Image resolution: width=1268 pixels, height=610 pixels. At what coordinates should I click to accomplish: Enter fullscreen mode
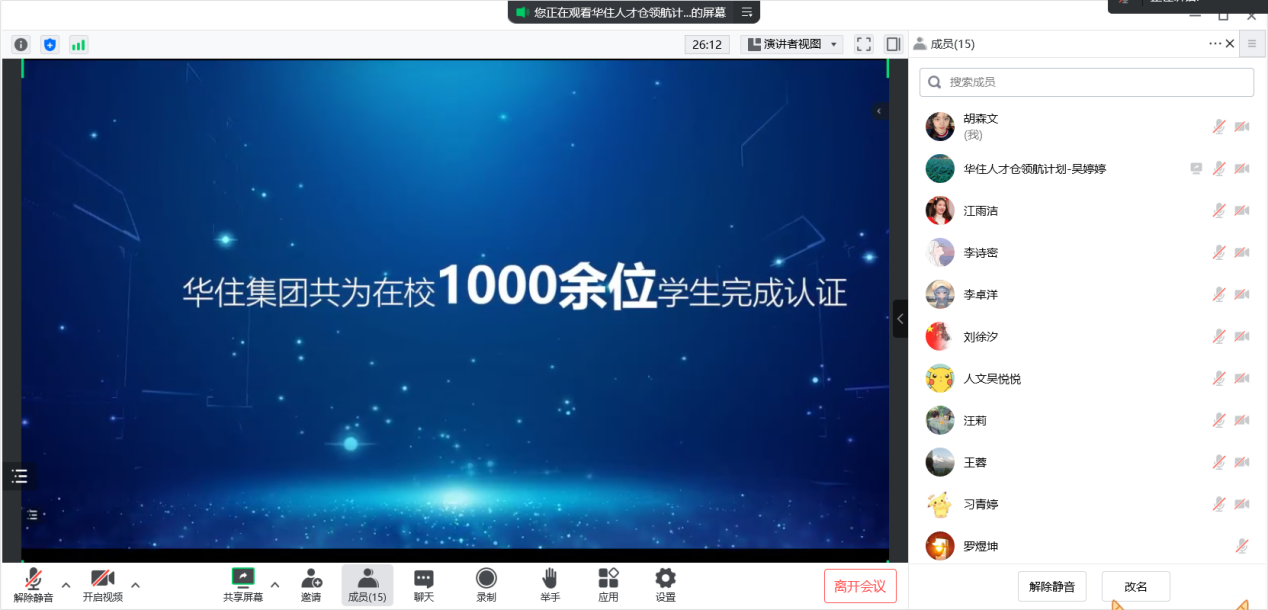(863, 44)
